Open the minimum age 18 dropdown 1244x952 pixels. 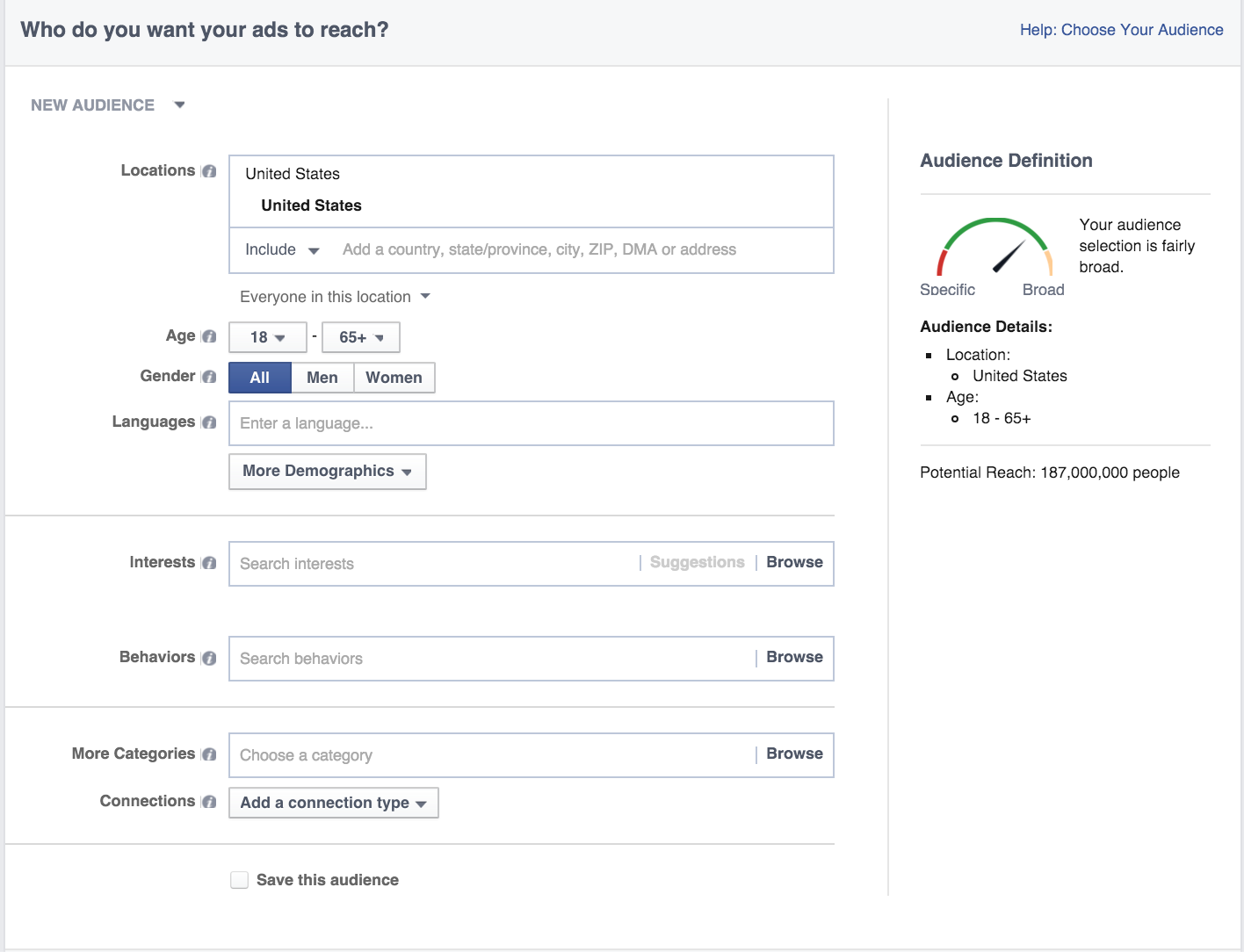coord(267,337)
